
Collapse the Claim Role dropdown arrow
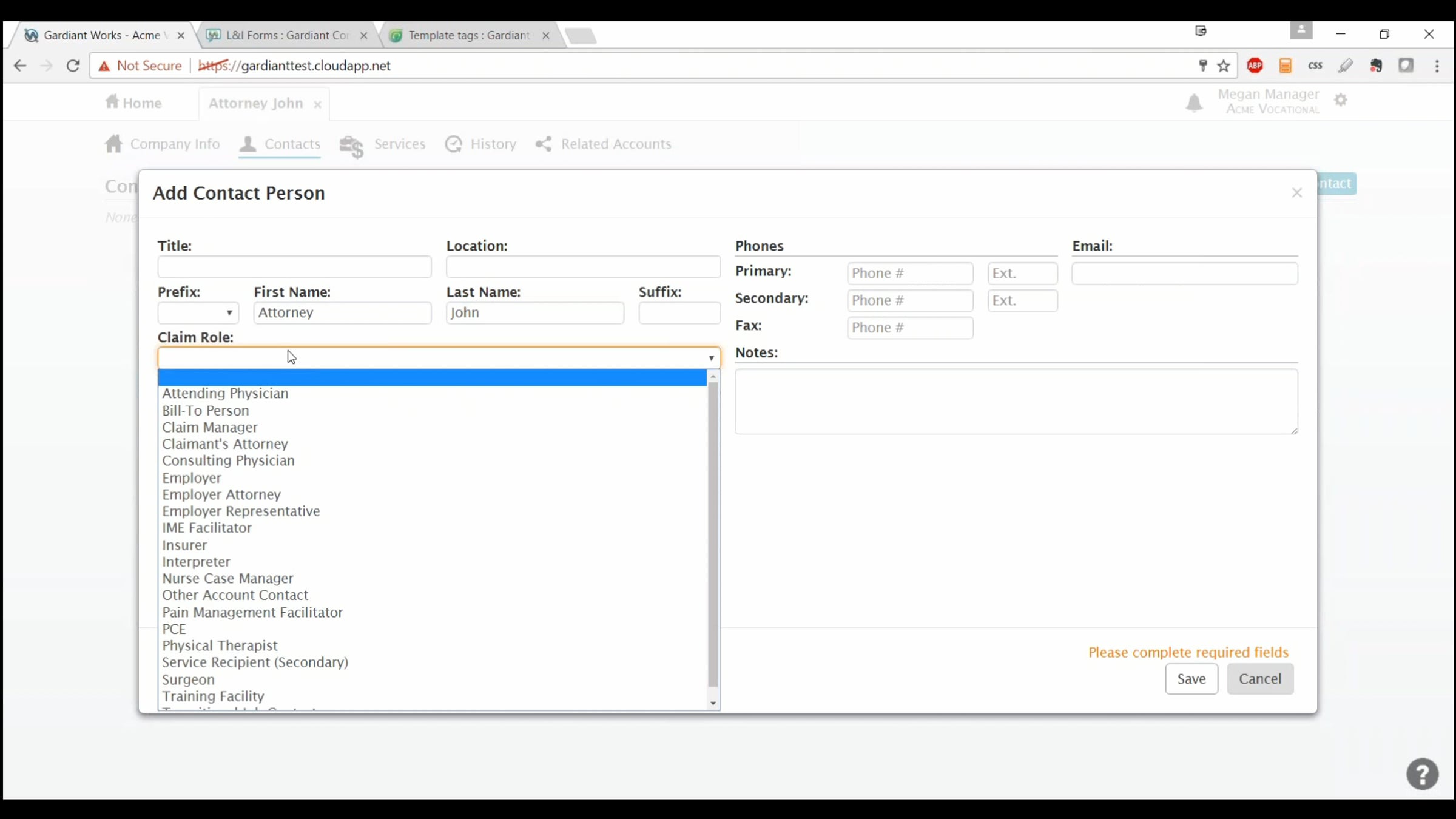coord(711,358)
